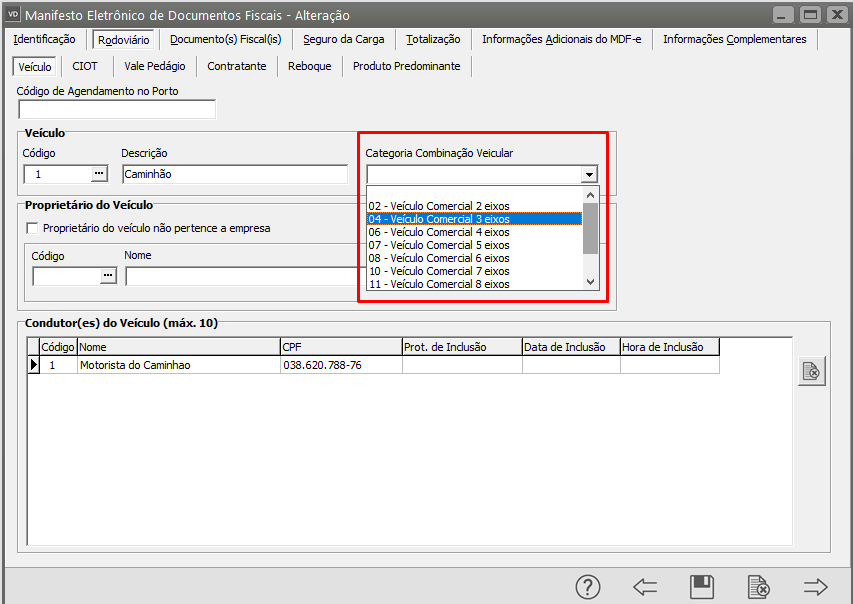Select CPF cell 038.620.788-76
Image resolution: width=853 pixels, height=604 pixels.
click(341, 365)
